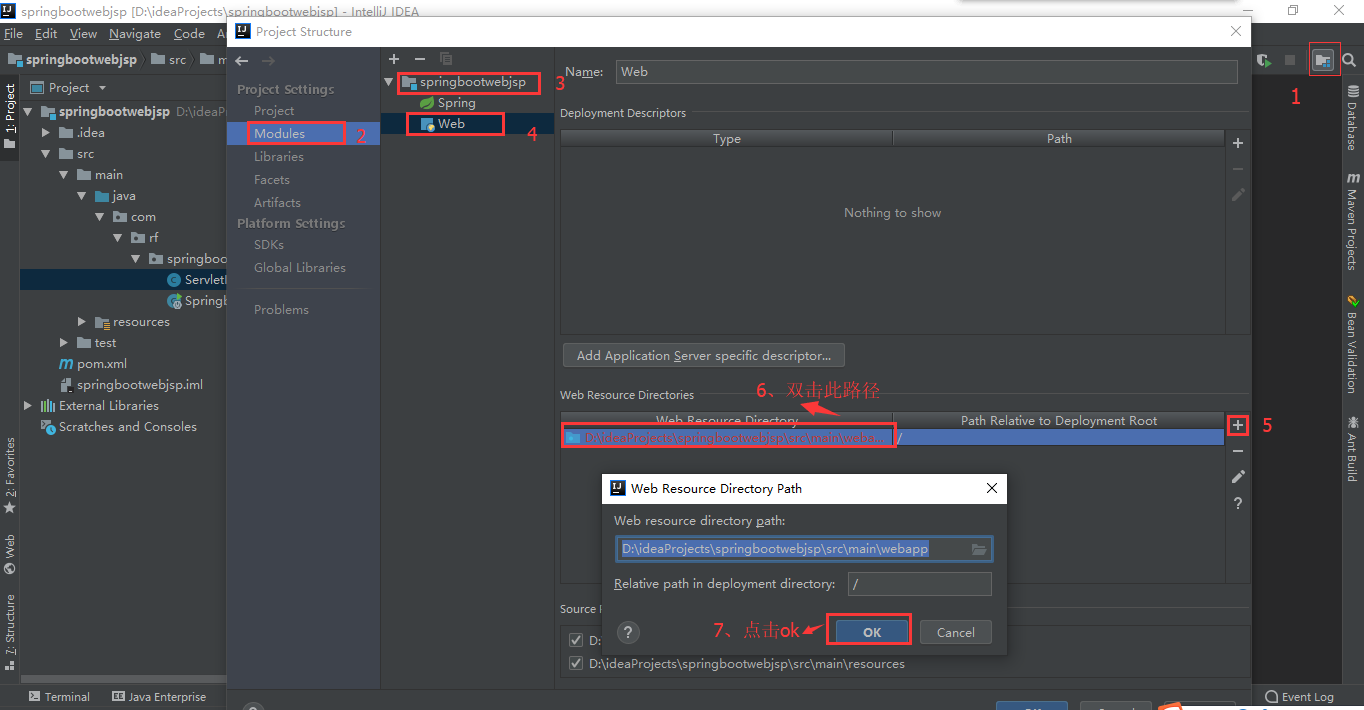This screenshot has height=710, width=1364.
Task: Open the Navigate menu
Action: point(135,34)
